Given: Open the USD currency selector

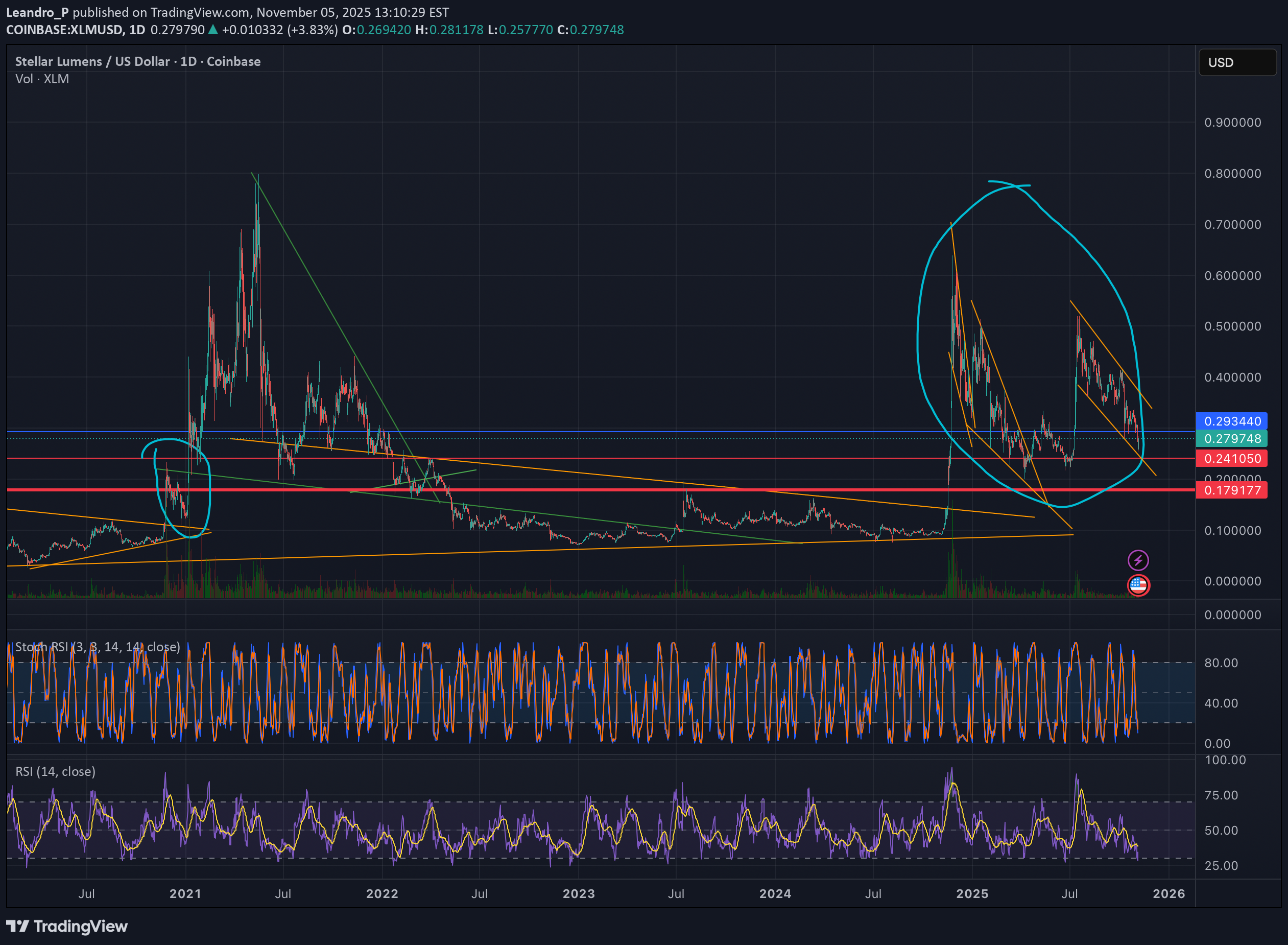Looking at the screenshot, I should tap(1236, 62).
